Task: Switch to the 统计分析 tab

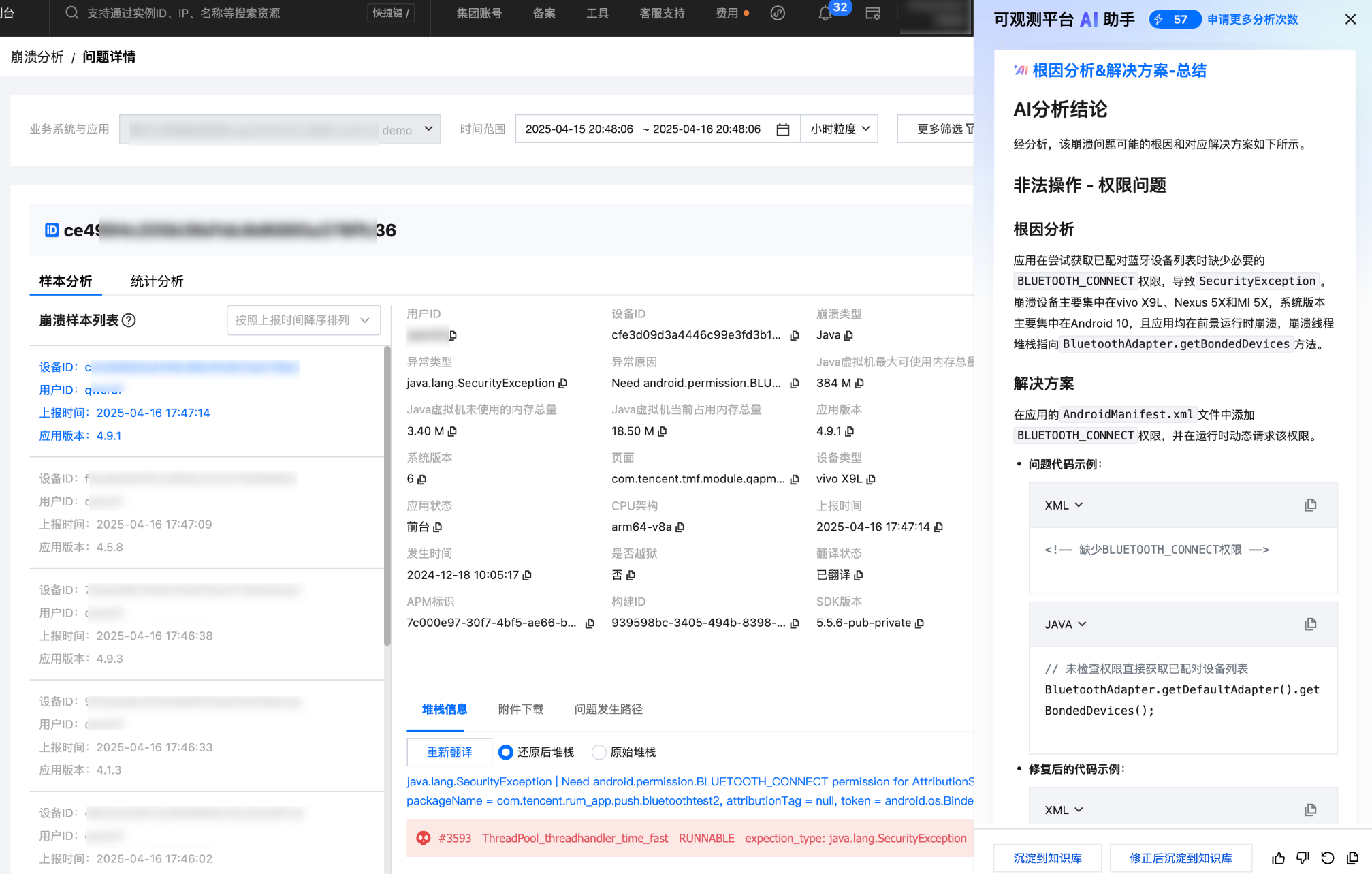Action: pos(157,281)
